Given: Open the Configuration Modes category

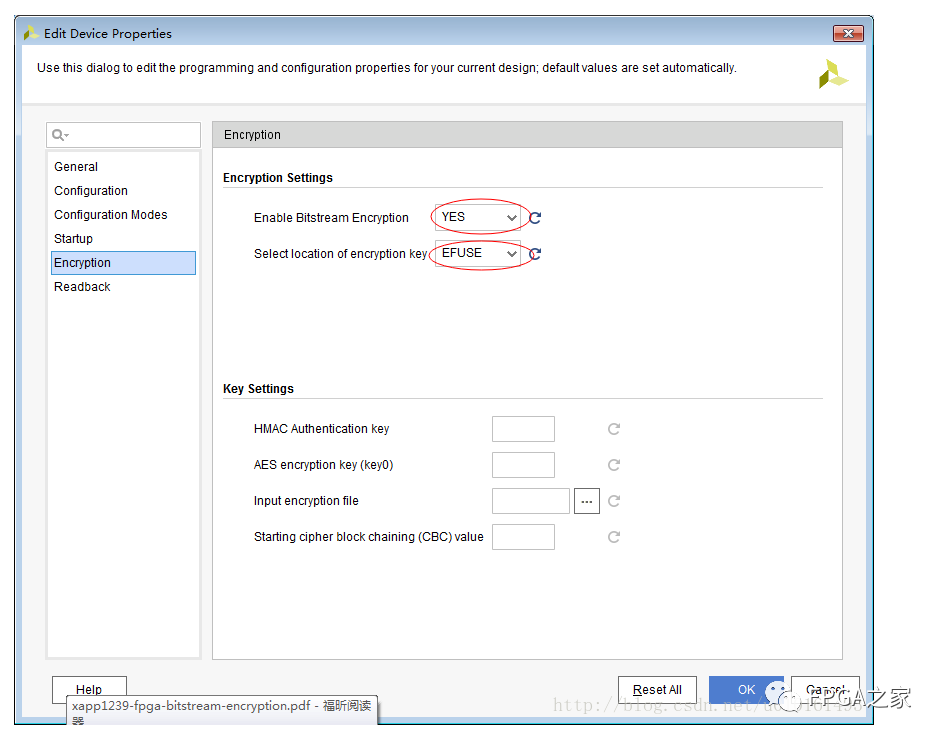Looking at the screenshot, I should pyautogui.click(x=123, y=215).
